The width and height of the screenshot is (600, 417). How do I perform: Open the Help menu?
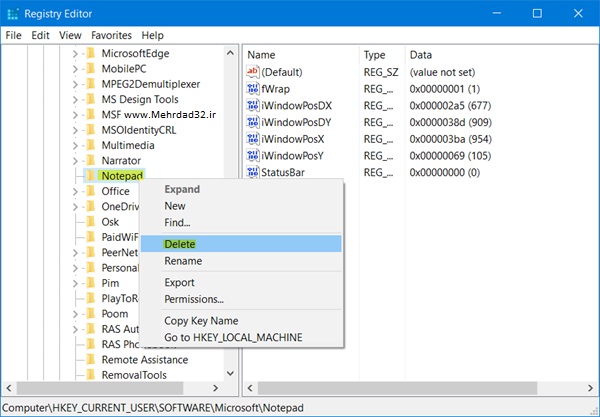[x=152, y=35]
